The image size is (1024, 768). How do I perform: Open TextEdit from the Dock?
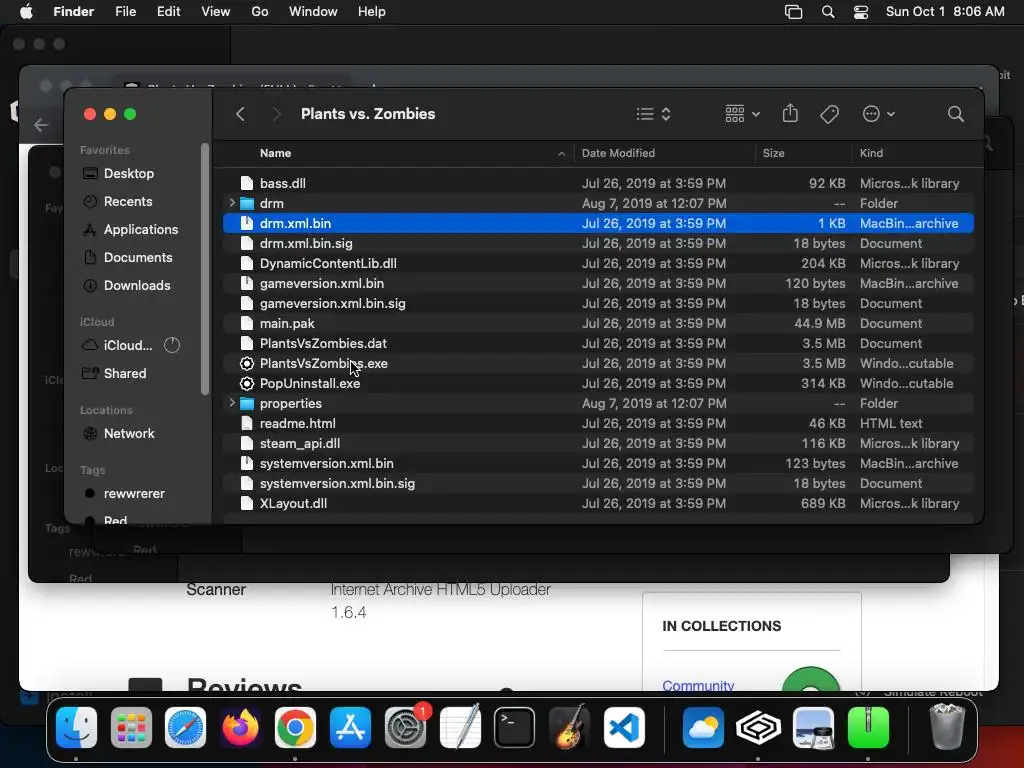(x=460, y=728)
